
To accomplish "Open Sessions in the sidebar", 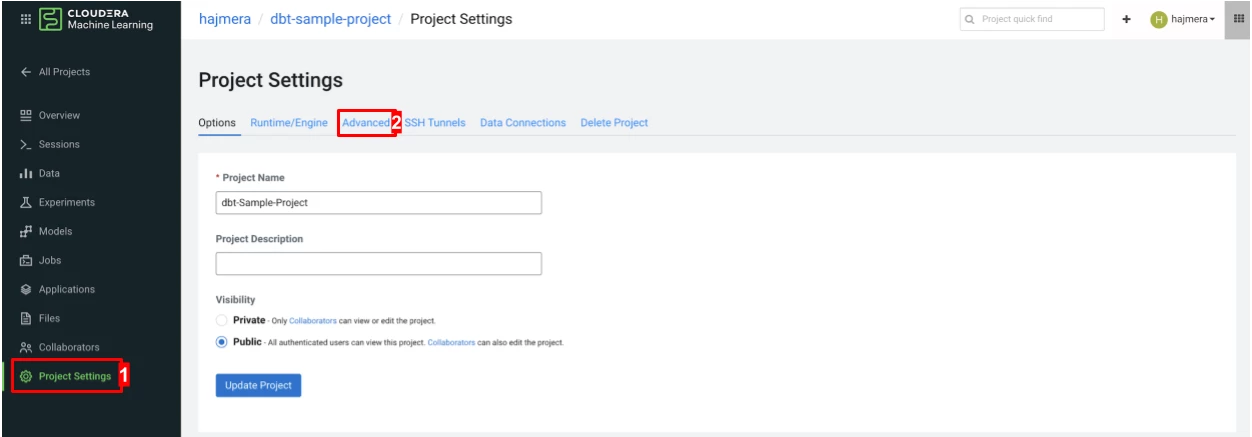I will 50,144.
